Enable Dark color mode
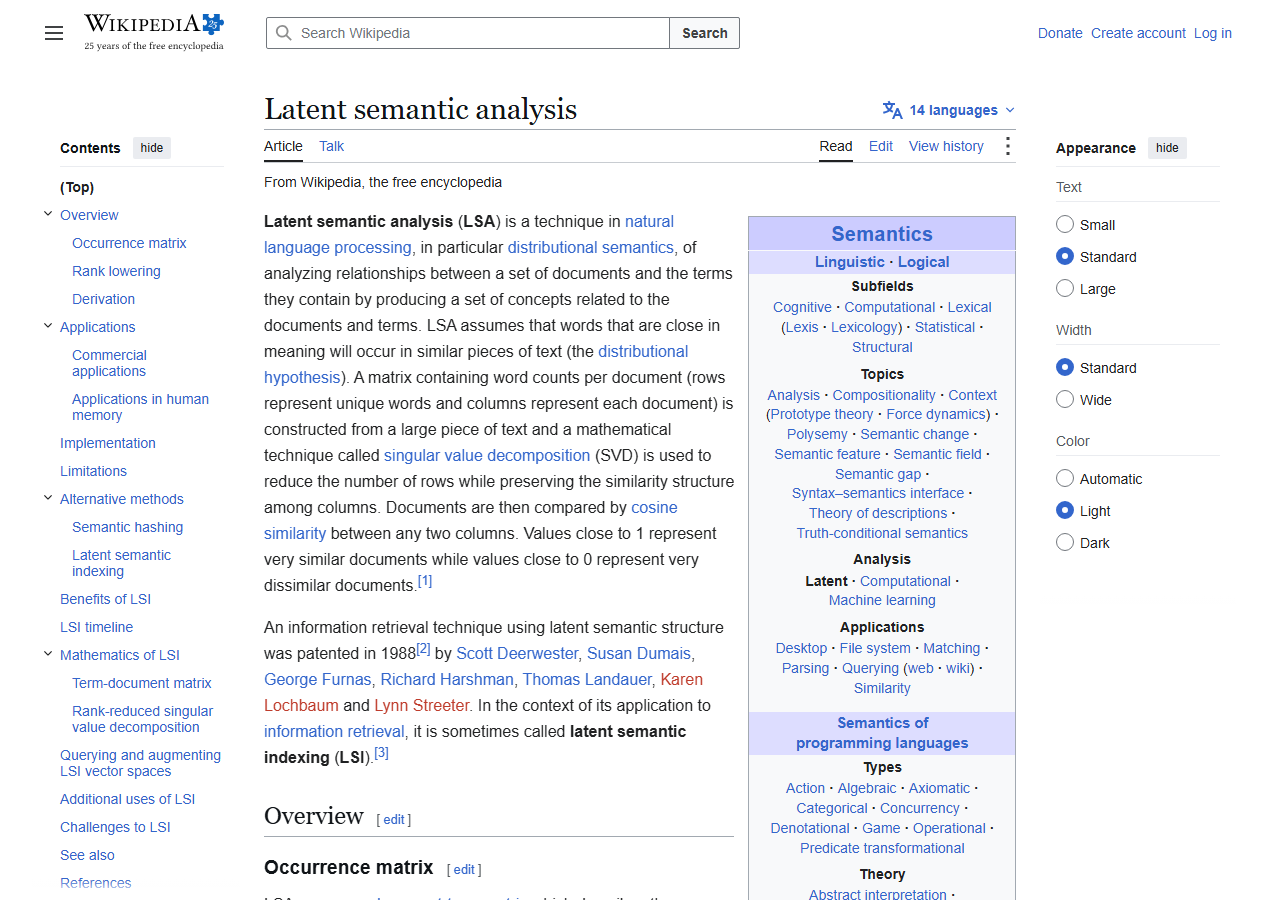 [x=1065, y=543]
